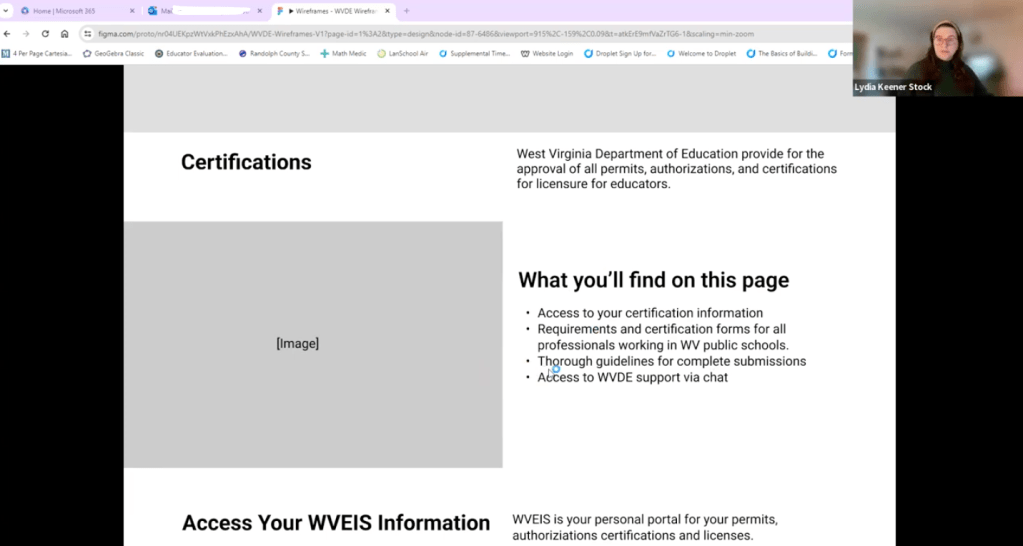Open the Educator Evaluation bookmark
Screen dimensions: 1023x546
(191, 53)
